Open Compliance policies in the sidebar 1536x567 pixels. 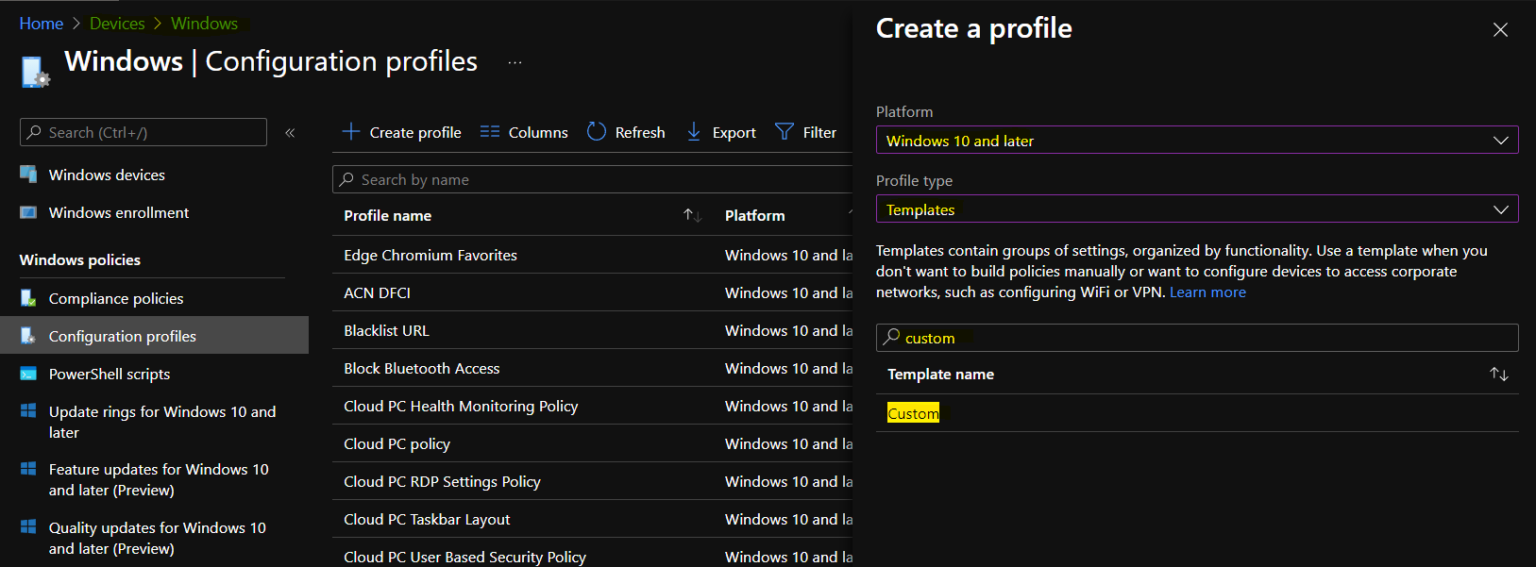116,298
